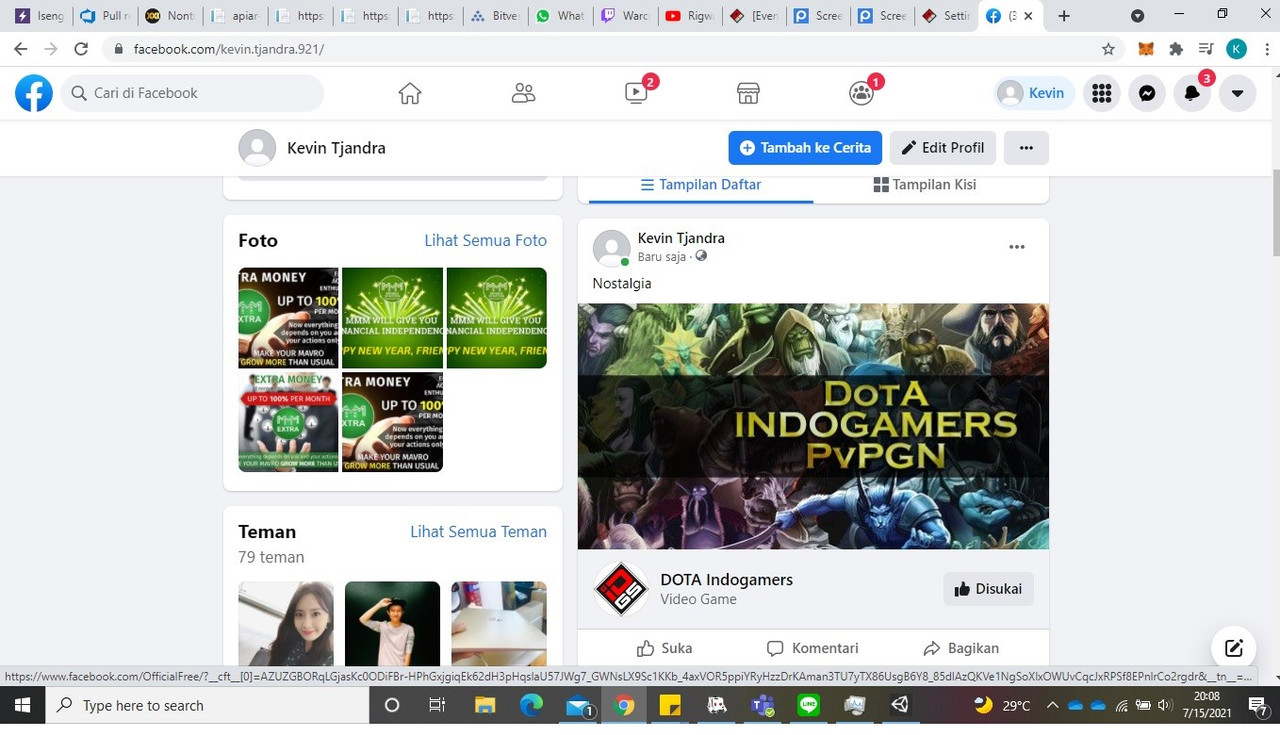Open the Kevin Tjandra profile header avatar
This screenshot has height=735, width=1280.
click(x=257, y=147)
